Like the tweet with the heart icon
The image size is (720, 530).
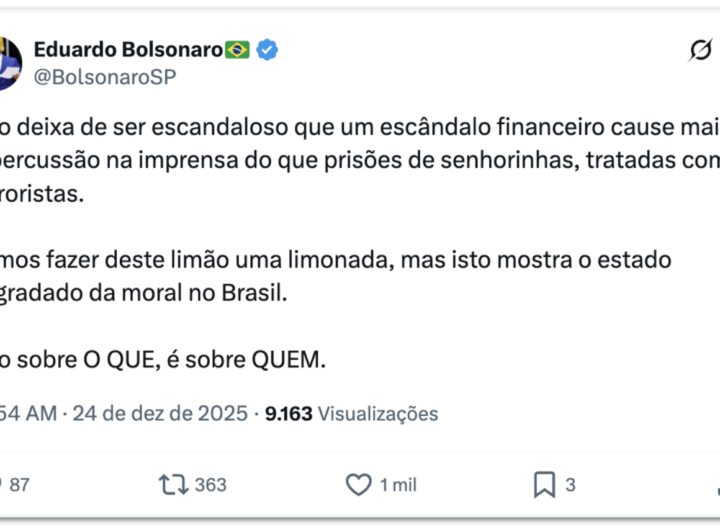coord(358,485)
